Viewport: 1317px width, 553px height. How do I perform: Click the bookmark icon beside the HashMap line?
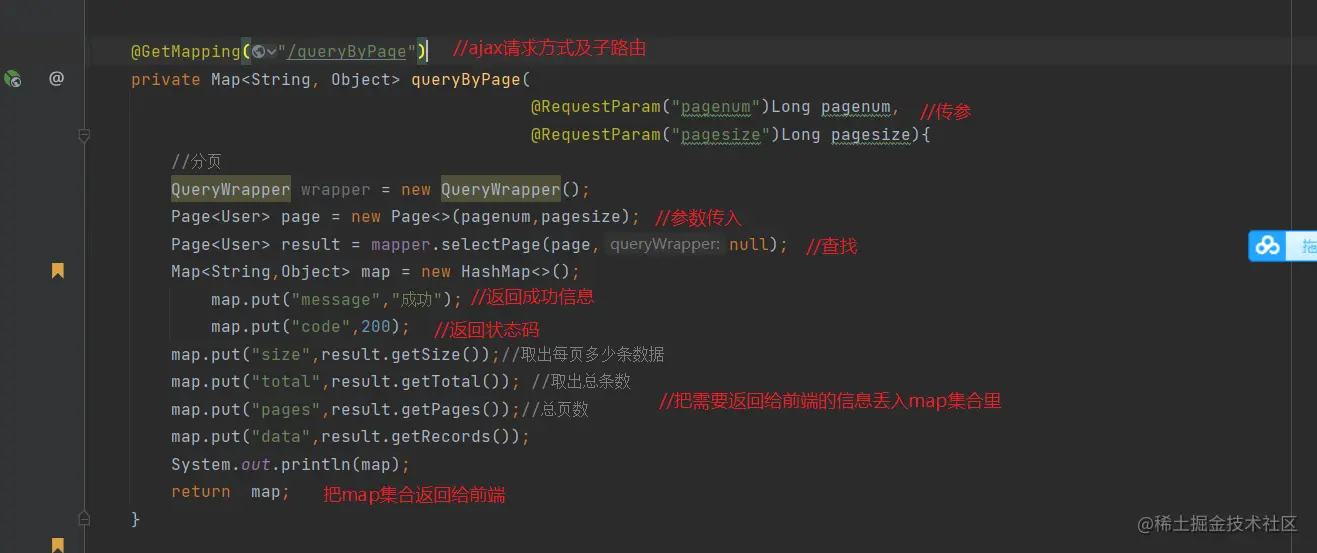click(58, 270)
